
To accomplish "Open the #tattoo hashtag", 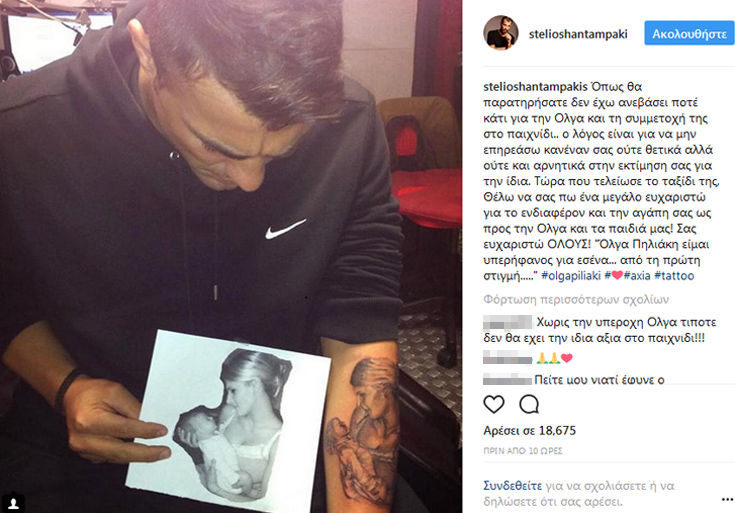I will [674, 276].
